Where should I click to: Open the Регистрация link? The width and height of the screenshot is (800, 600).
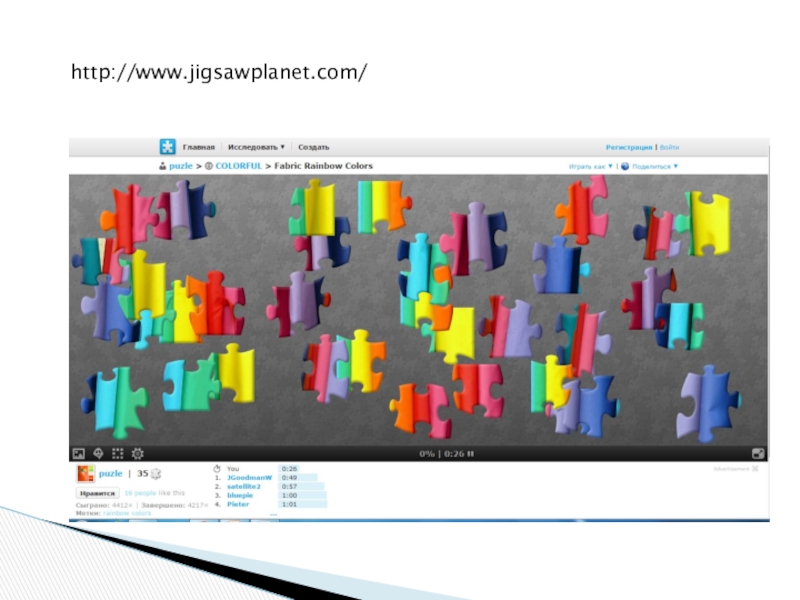point(628,147)
